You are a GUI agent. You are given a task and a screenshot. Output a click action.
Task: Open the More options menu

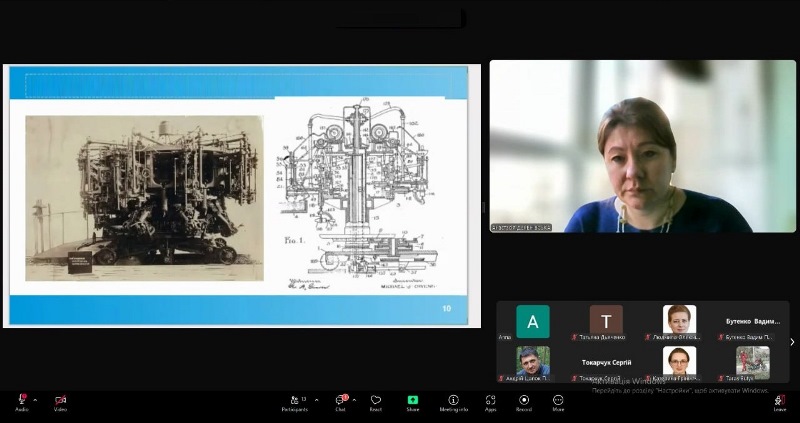558,401
